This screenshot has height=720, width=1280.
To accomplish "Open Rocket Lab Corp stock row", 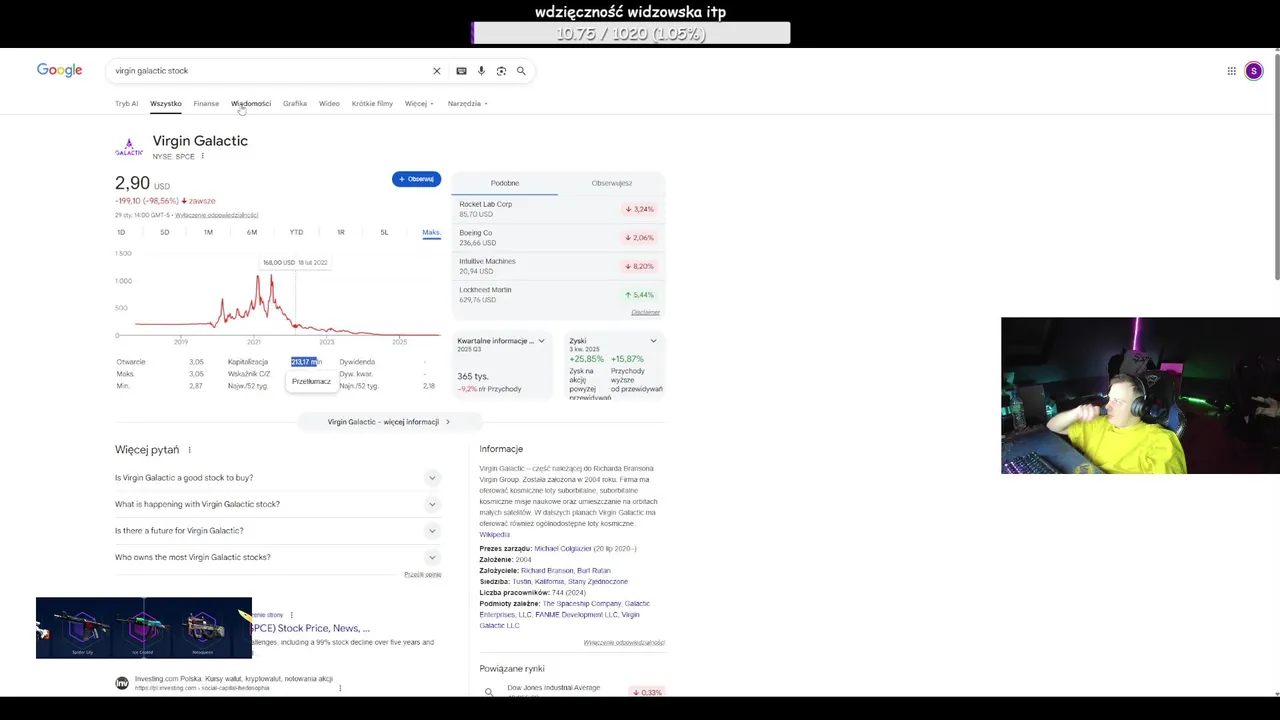I will pyautogui.click(x=558, y=209).
